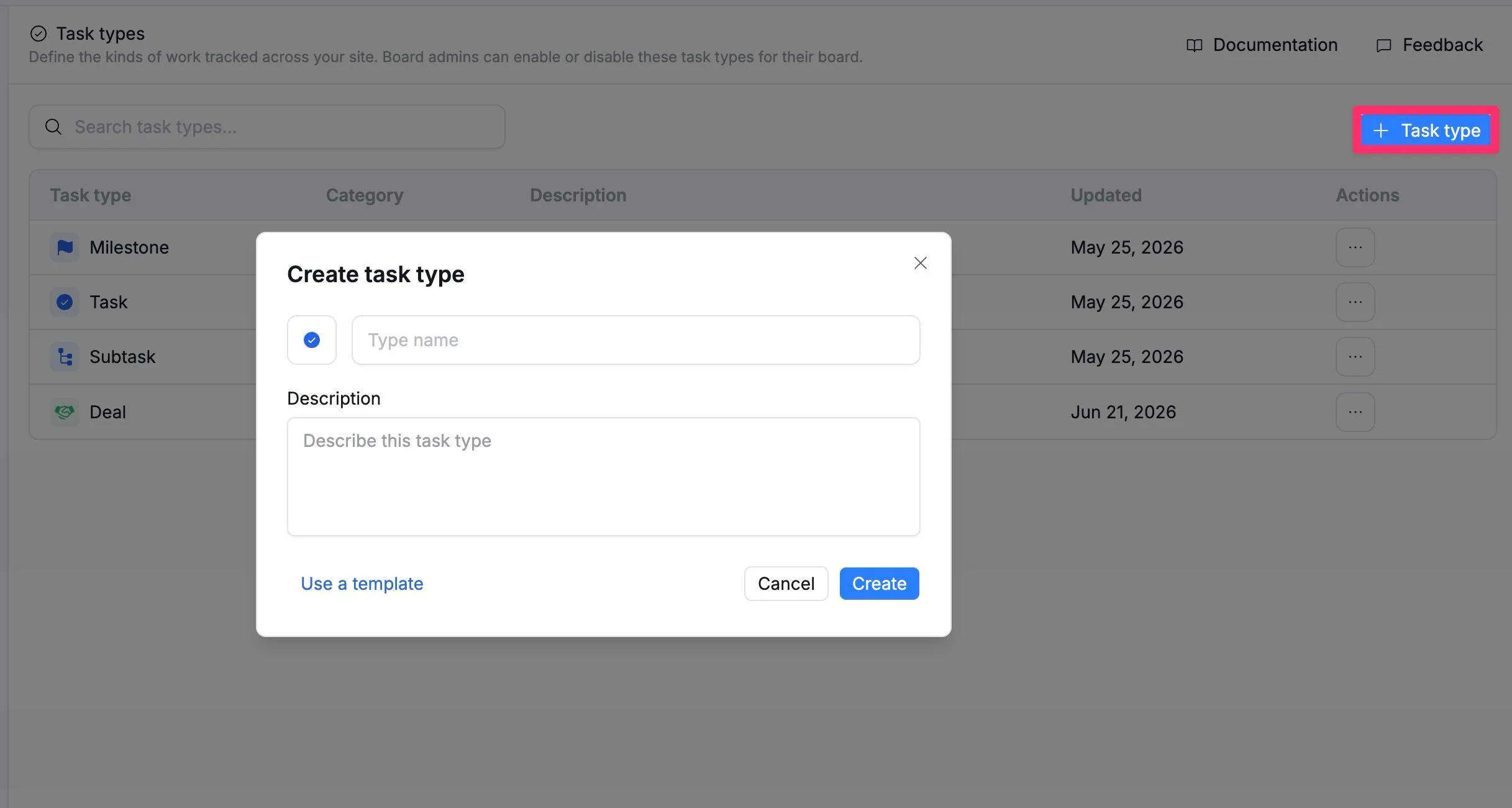The width and height of the screenshot is (1512, 808).
Task: Click the Description column header
Action: point(578,195)
